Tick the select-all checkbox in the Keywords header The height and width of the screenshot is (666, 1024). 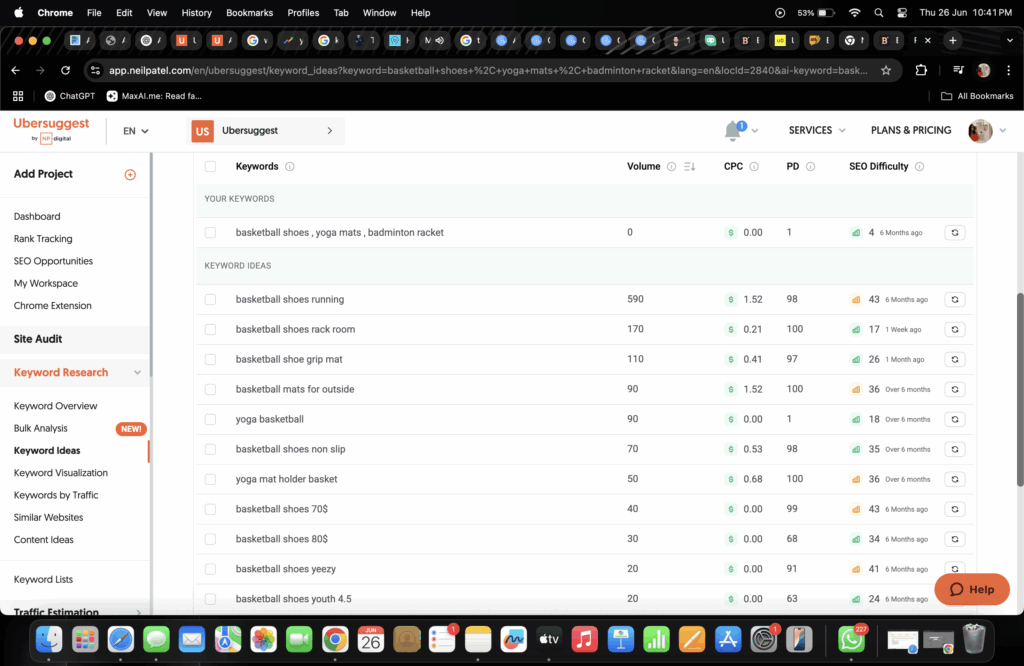coord(210,167)
